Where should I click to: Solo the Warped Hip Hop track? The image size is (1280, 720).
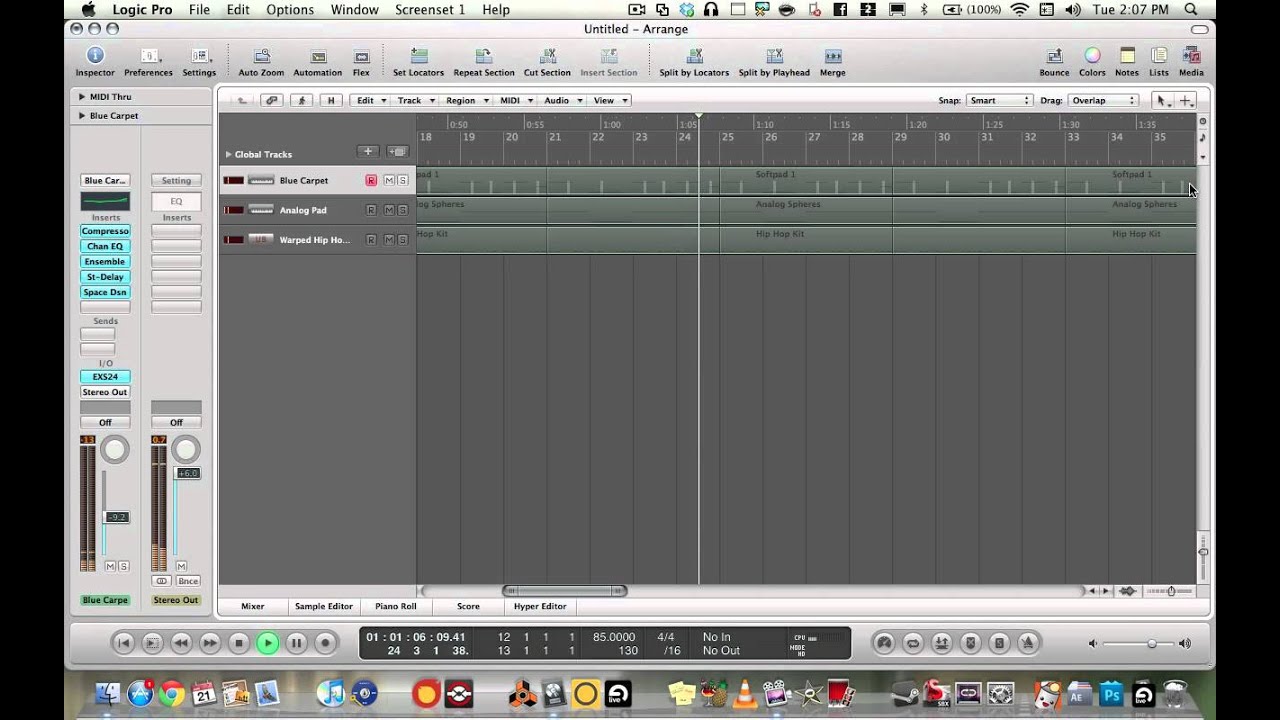coord(402,240)
